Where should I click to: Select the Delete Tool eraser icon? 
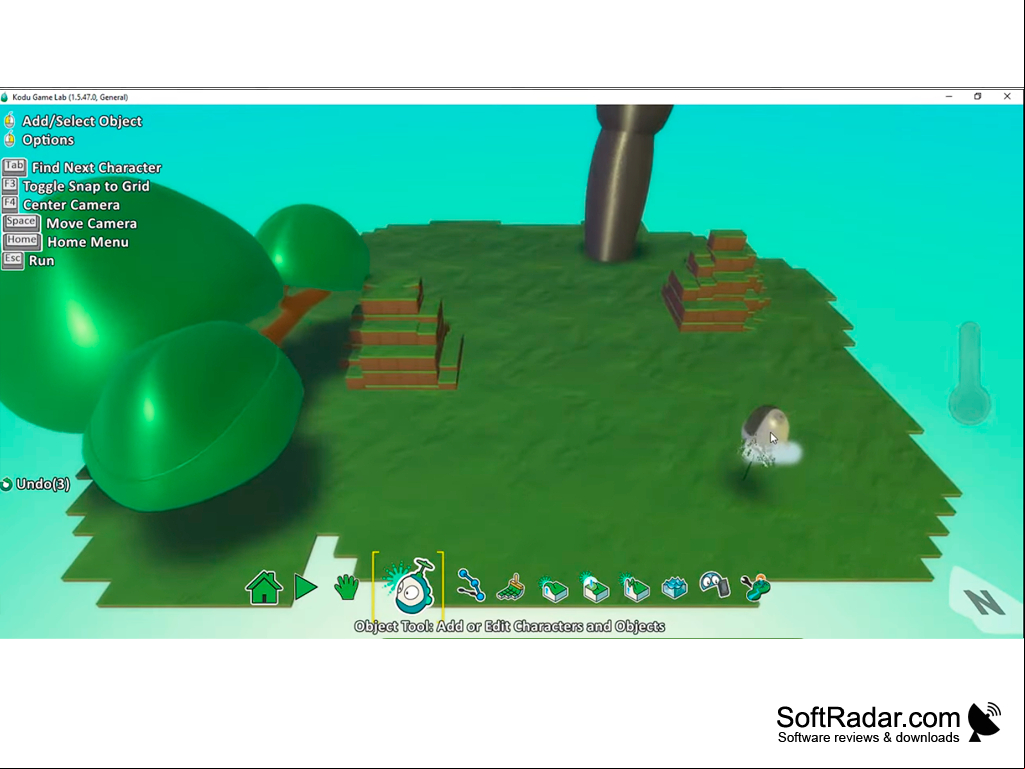tap(714, 584)
